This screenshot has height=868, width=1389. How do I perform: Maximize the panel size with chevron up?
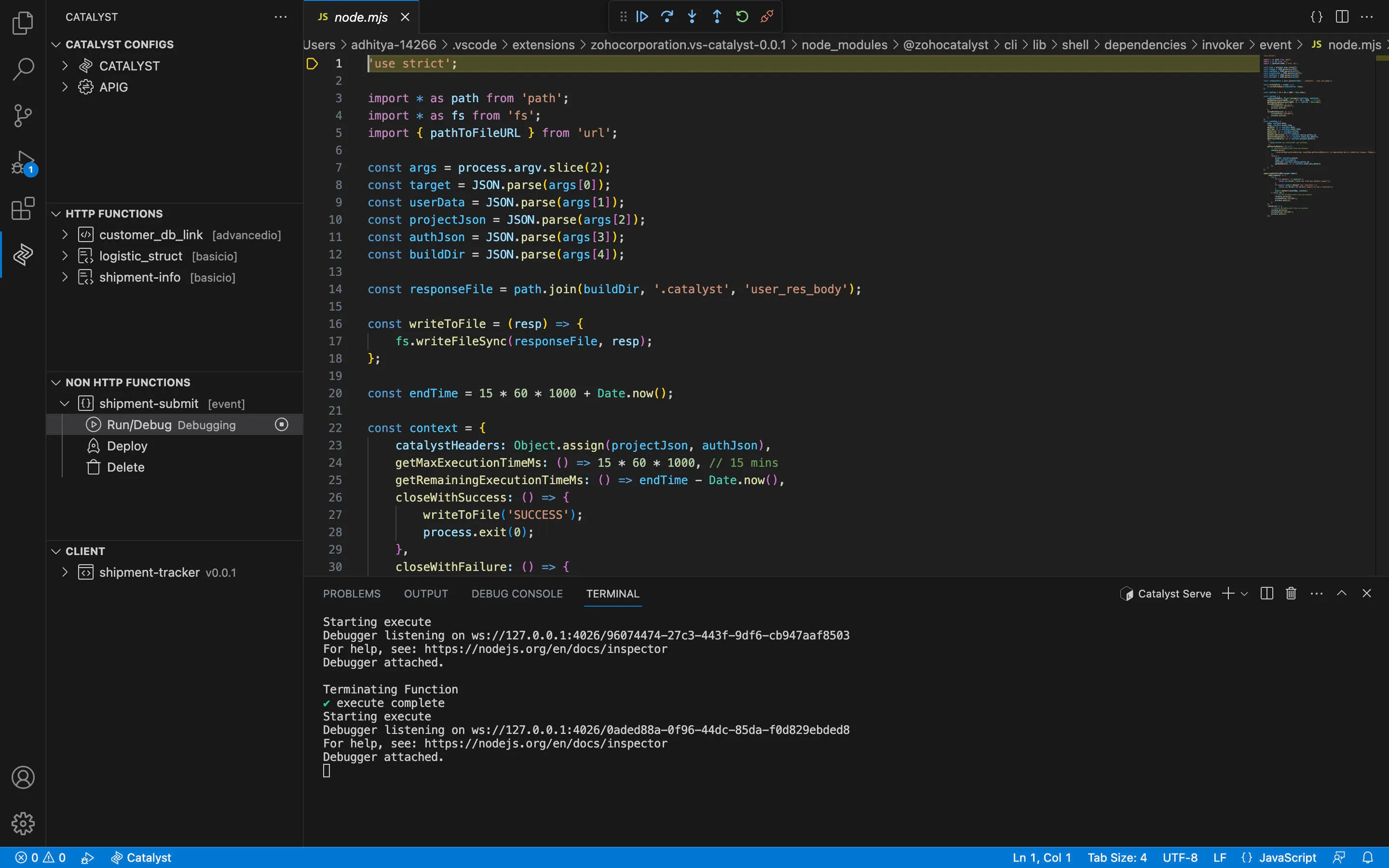click(1341, 593)
